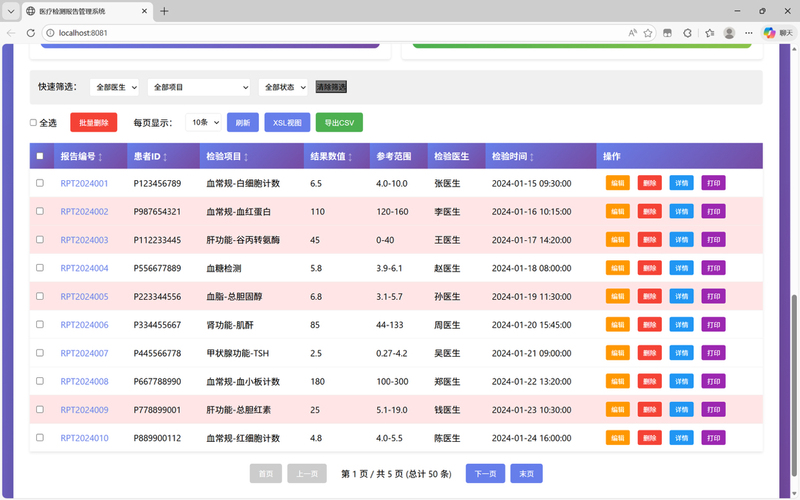Click the red 批量删除 button

point(93,122)
